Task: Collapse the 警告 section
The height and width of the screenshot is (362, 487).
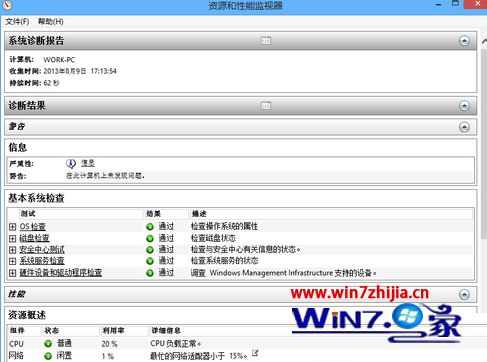Action: click(x=464, y=127)
